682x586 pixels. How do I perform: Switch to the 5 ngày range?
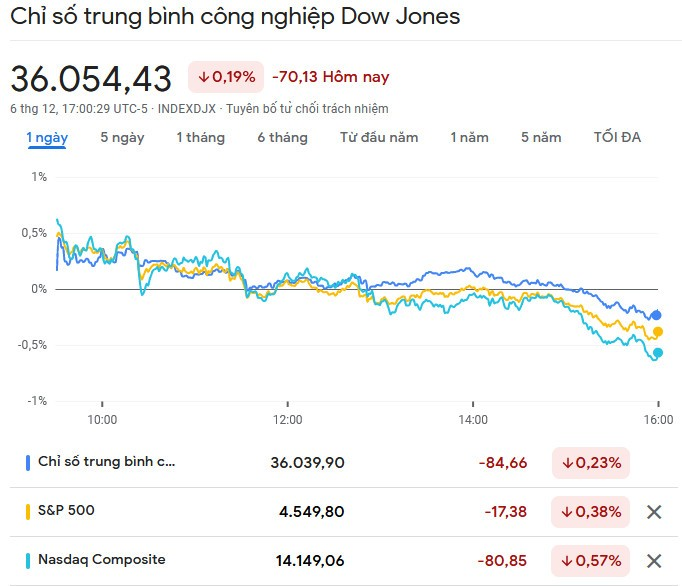point(122,138)
